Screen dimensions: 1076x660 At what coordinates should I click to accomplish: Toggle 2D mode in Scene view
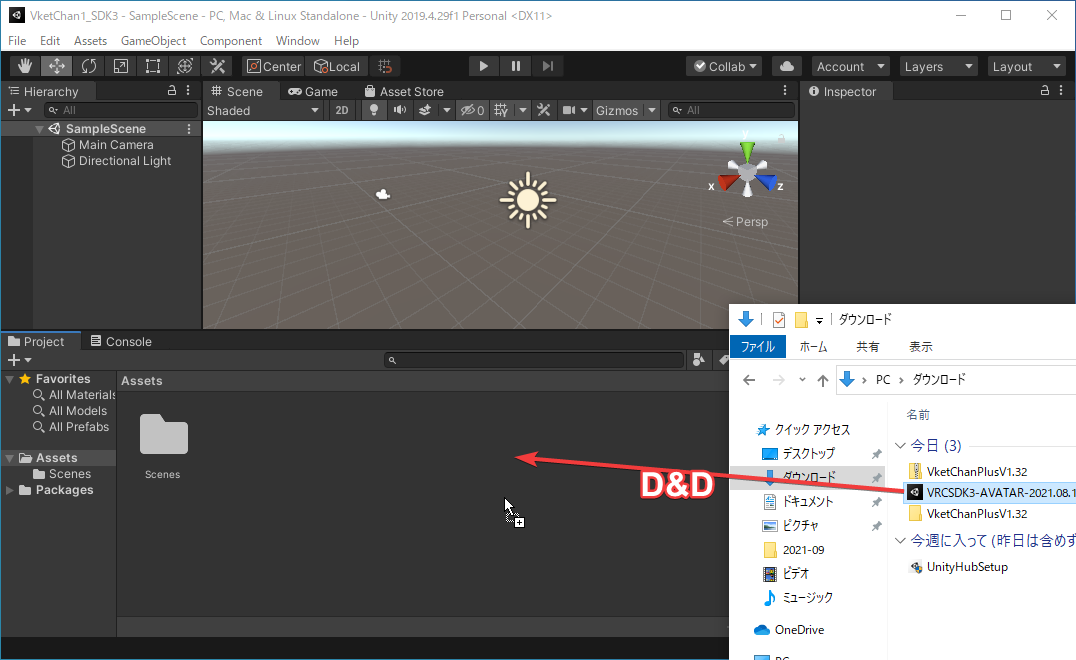coord(341,110)
